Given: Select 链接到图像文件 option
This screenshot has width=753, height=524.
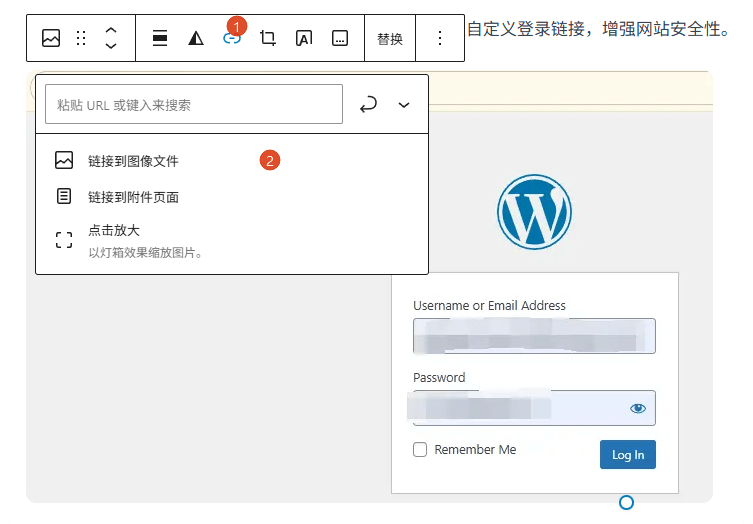Looking at the screenshot, I should [x=133, y=161].
